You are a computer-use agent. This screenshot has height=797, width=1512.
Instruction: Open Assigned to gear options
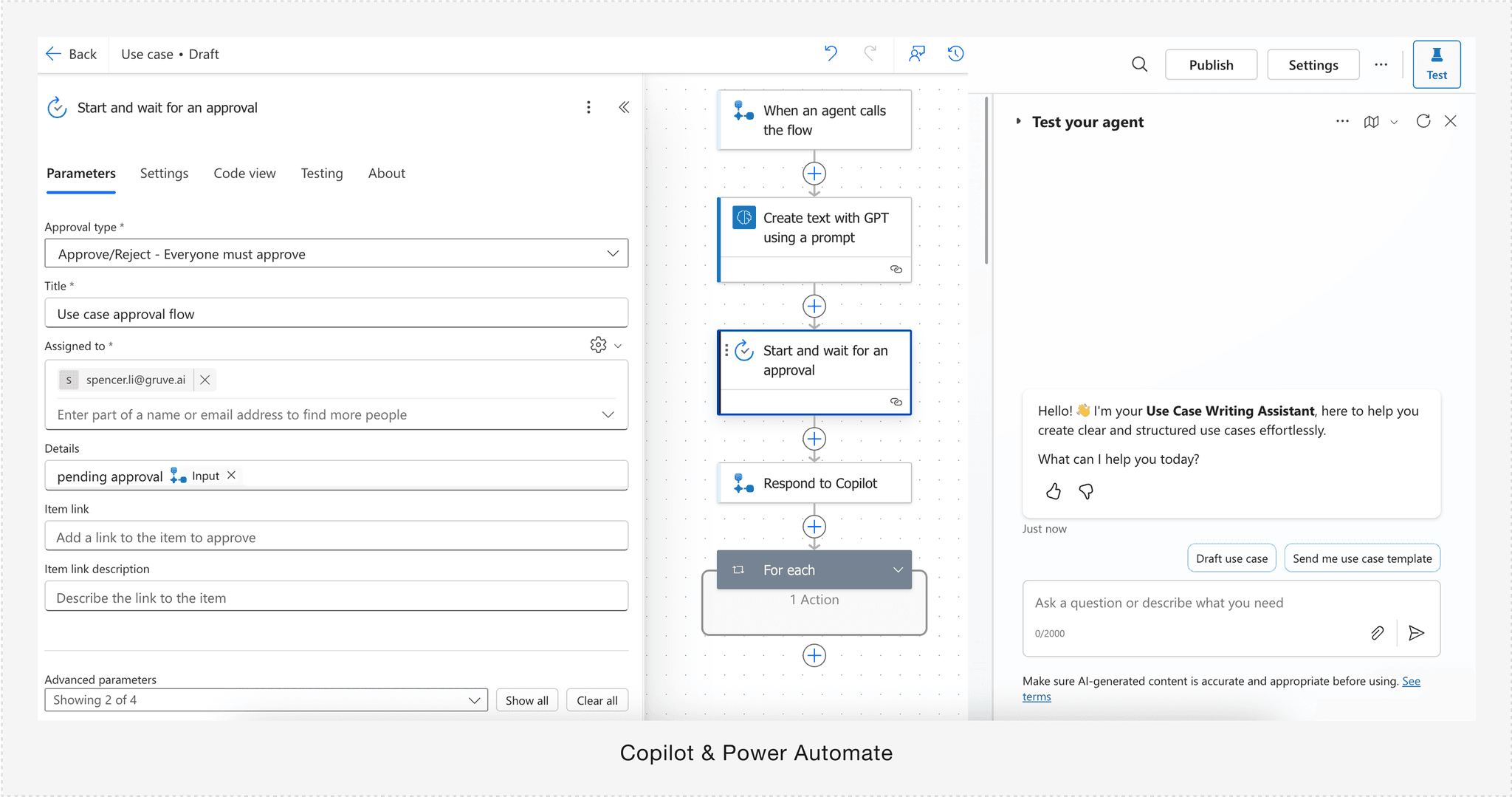(x=598, y=345)
